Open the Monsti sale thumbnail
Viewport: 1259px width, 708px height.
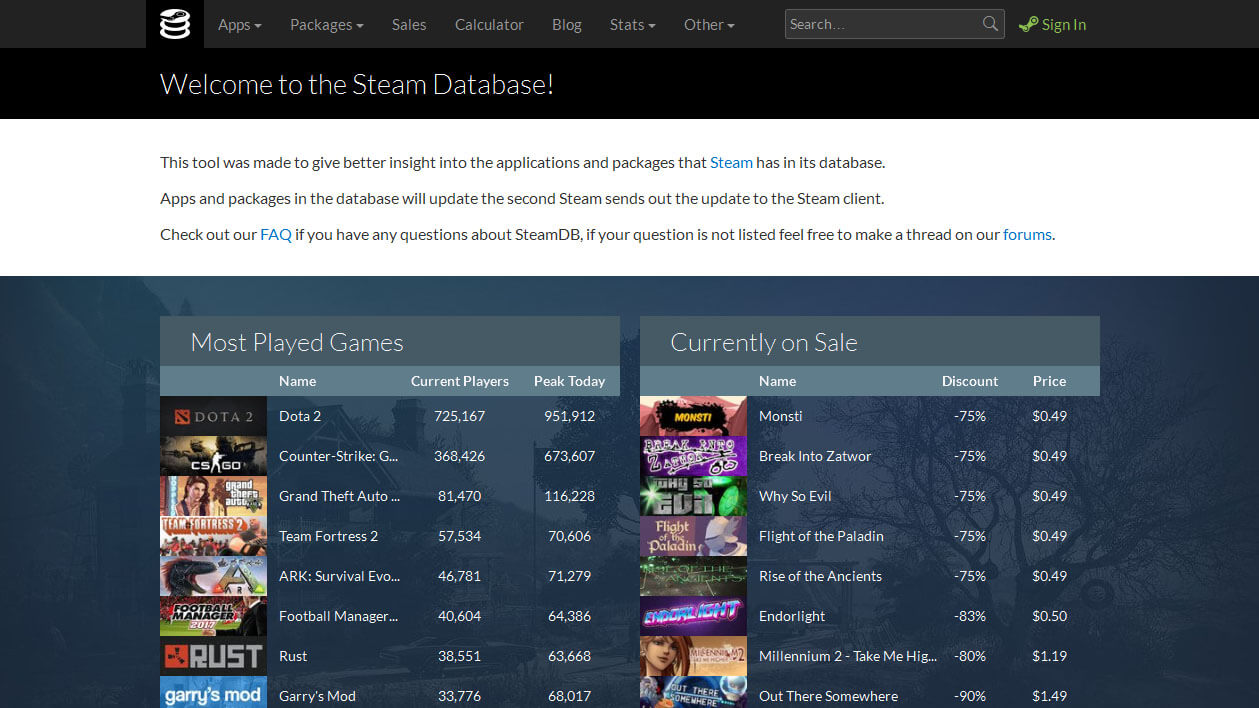coord(693,416)
